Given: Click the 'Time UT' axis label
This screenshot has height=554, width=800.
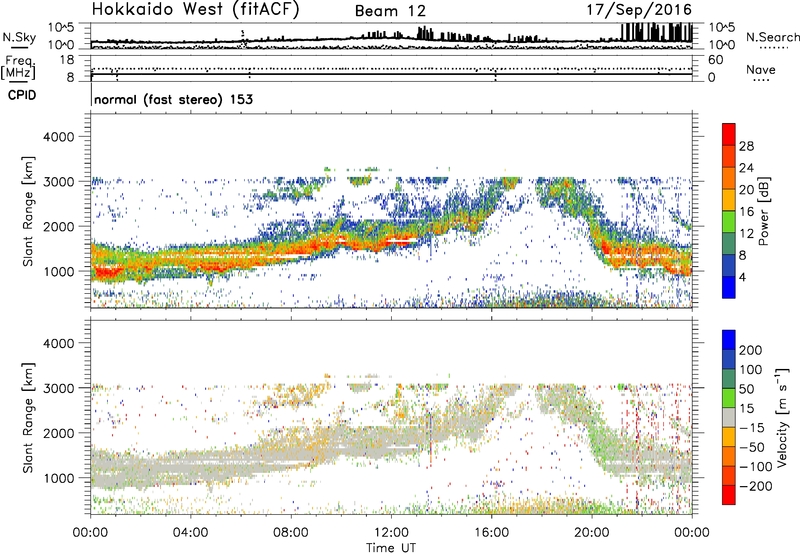Looking at the screenshot, I should click(x=391, y=547).
